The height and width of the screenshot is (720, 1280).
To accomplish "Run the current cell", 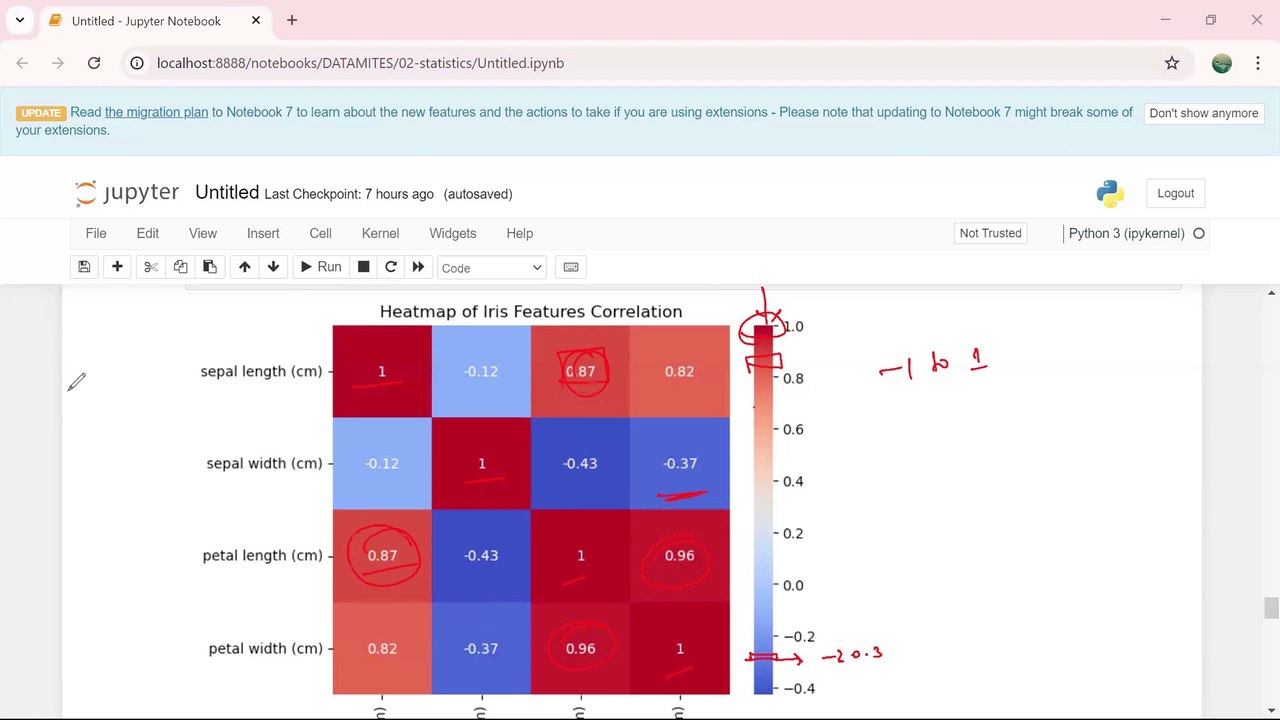I will [x=321, y=267].
